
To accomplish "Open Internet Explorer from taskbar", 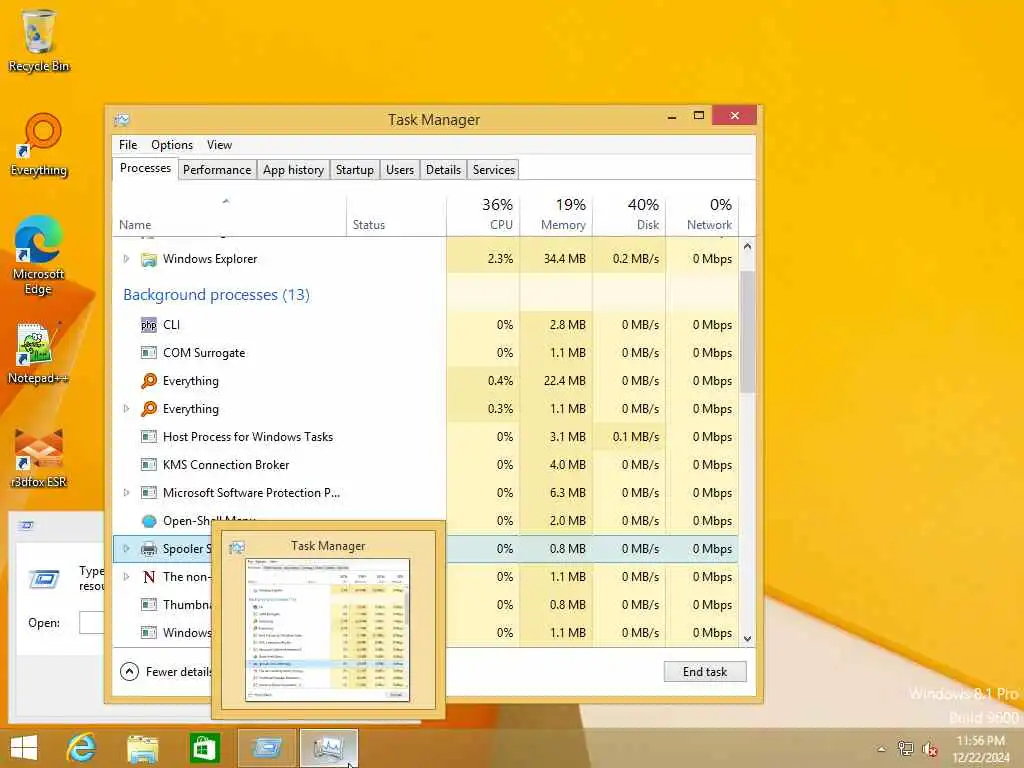I will (82, 748).
